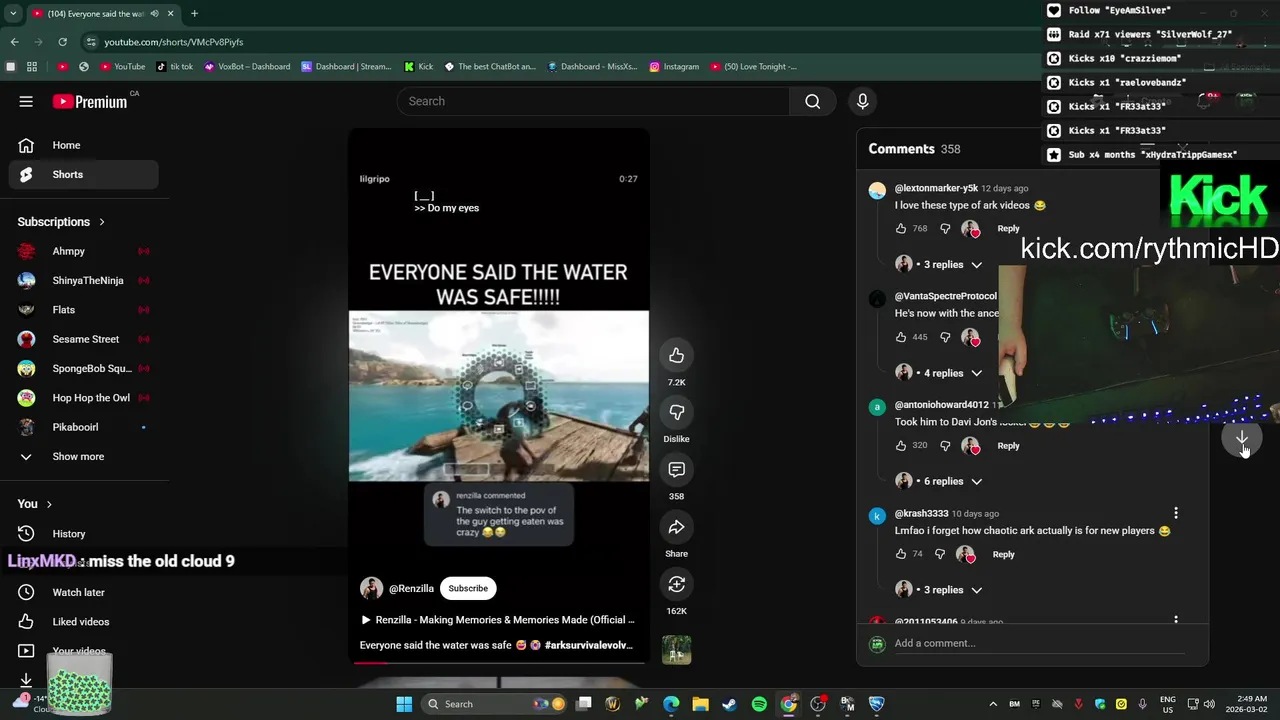Click the browser address bar URL

pos(174,42)
